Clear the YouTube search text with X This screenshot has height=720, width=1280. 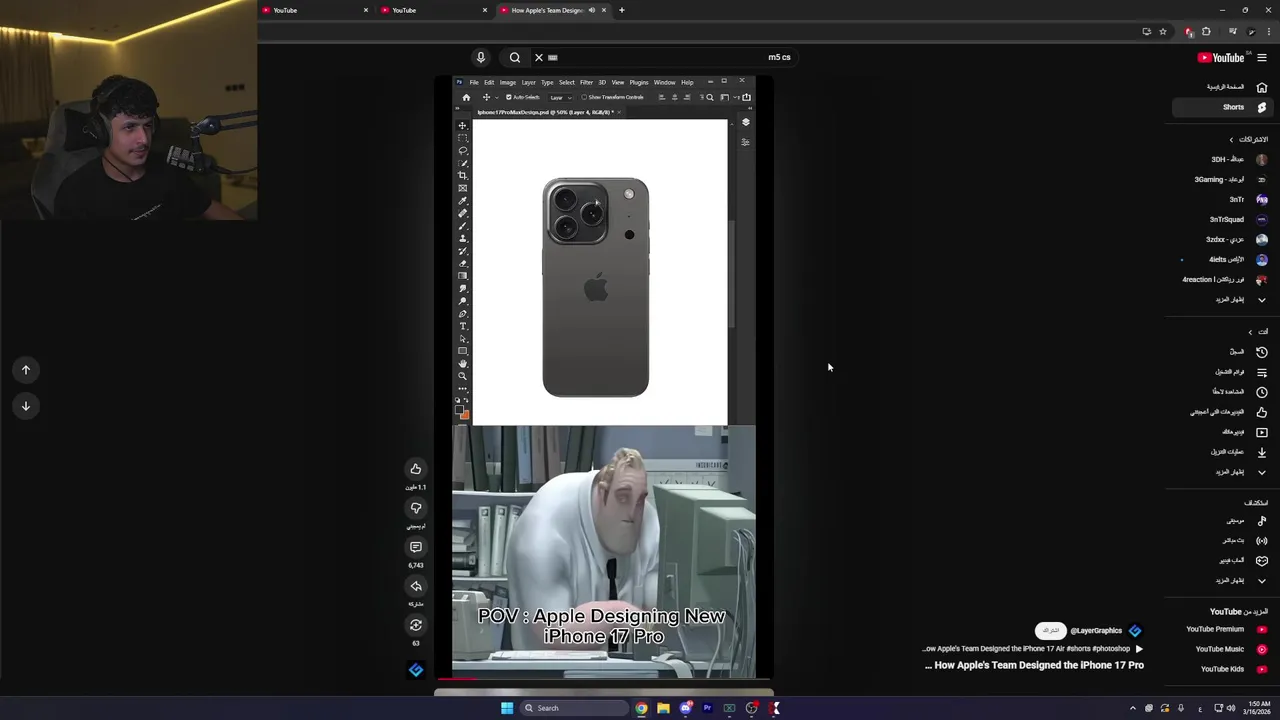click(538, 57)
